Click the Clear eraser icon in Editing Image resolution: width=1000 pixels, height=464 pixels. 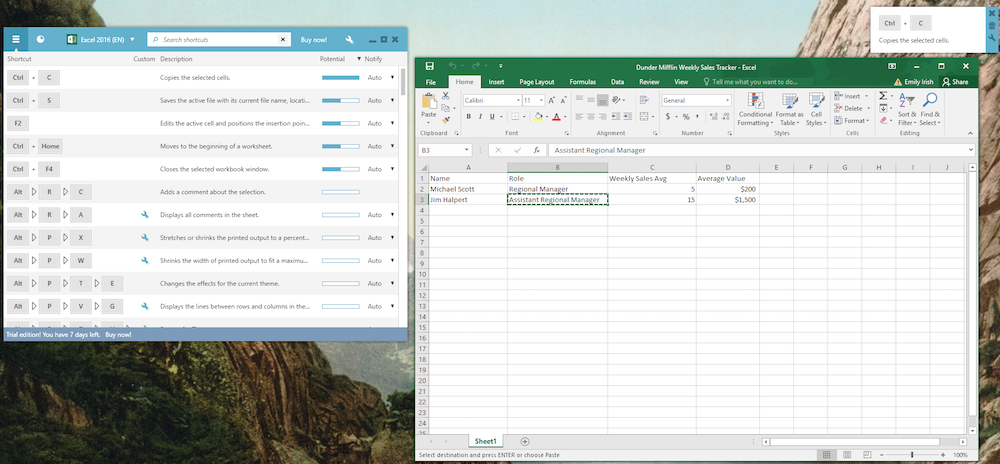pos(883,120)
